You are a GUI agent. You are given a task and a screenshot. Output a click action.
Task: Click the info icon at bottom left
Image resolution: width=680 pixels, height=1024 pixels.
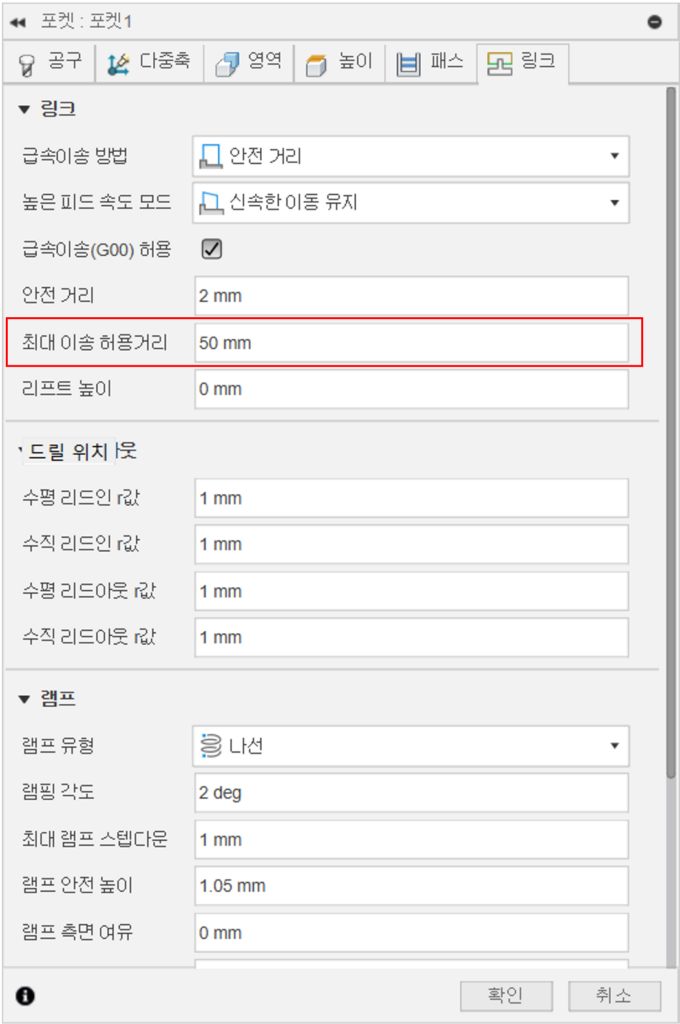coord(25,996)
